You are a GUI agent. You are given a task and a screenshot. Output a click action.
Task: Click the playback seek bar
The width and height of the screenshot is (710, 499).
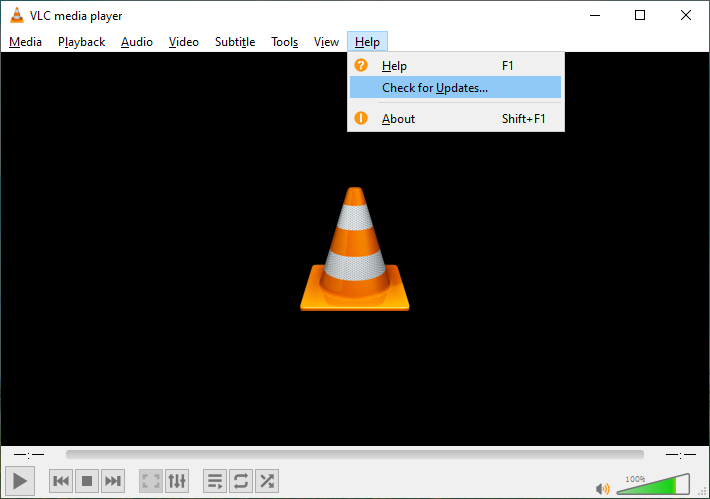[355, 454]
